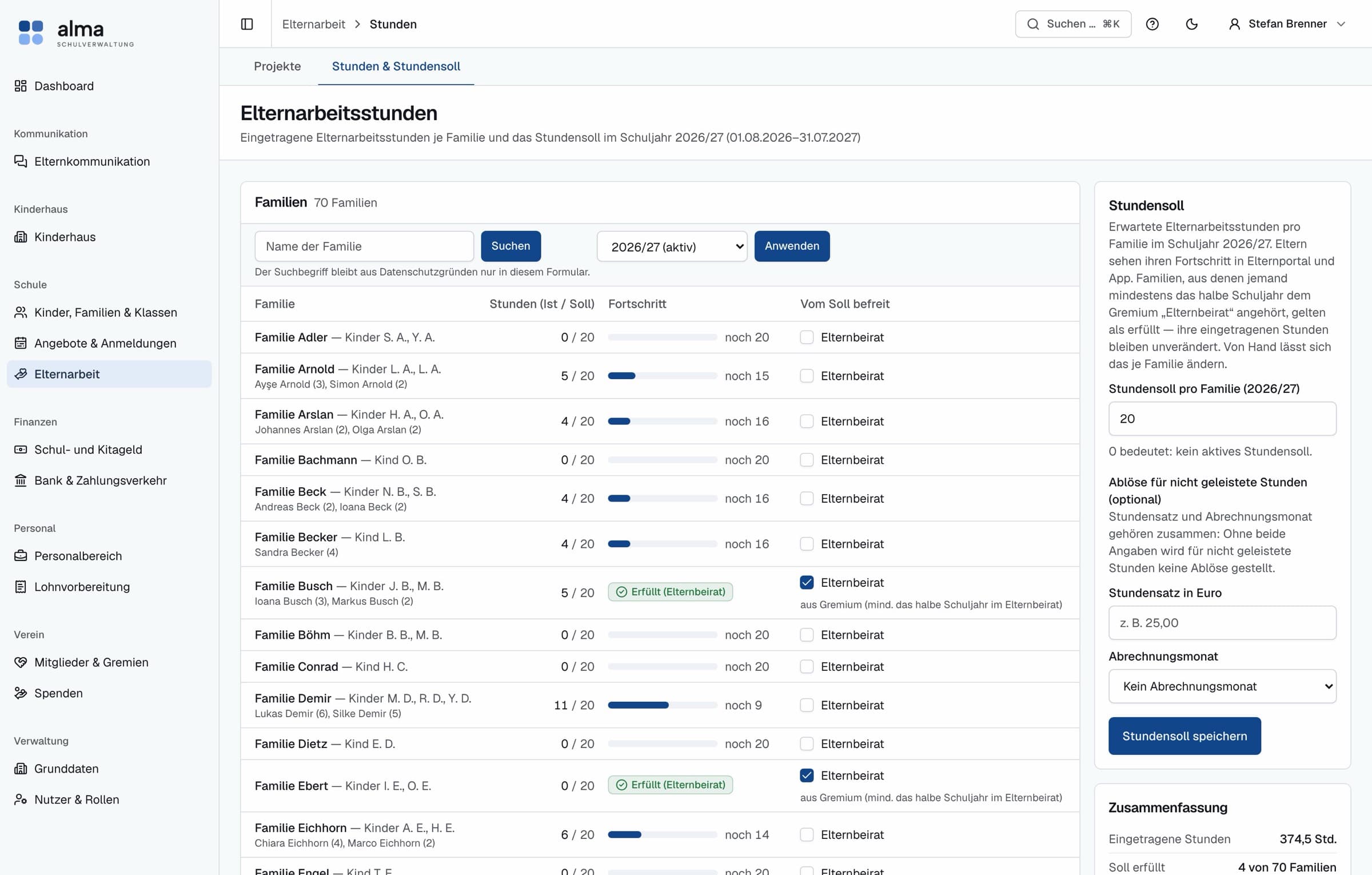Uncheck Elternbeirat for Familie Busch
Screen dimensions: 1372x875
click(x=807, y=582)
